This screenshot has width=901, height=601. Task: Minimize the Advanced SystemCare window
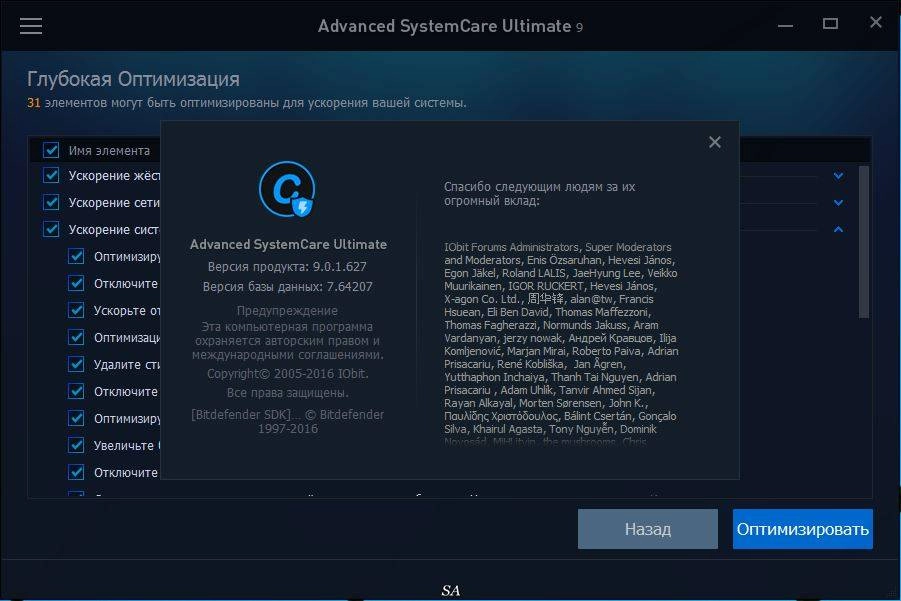click(785, 25)
